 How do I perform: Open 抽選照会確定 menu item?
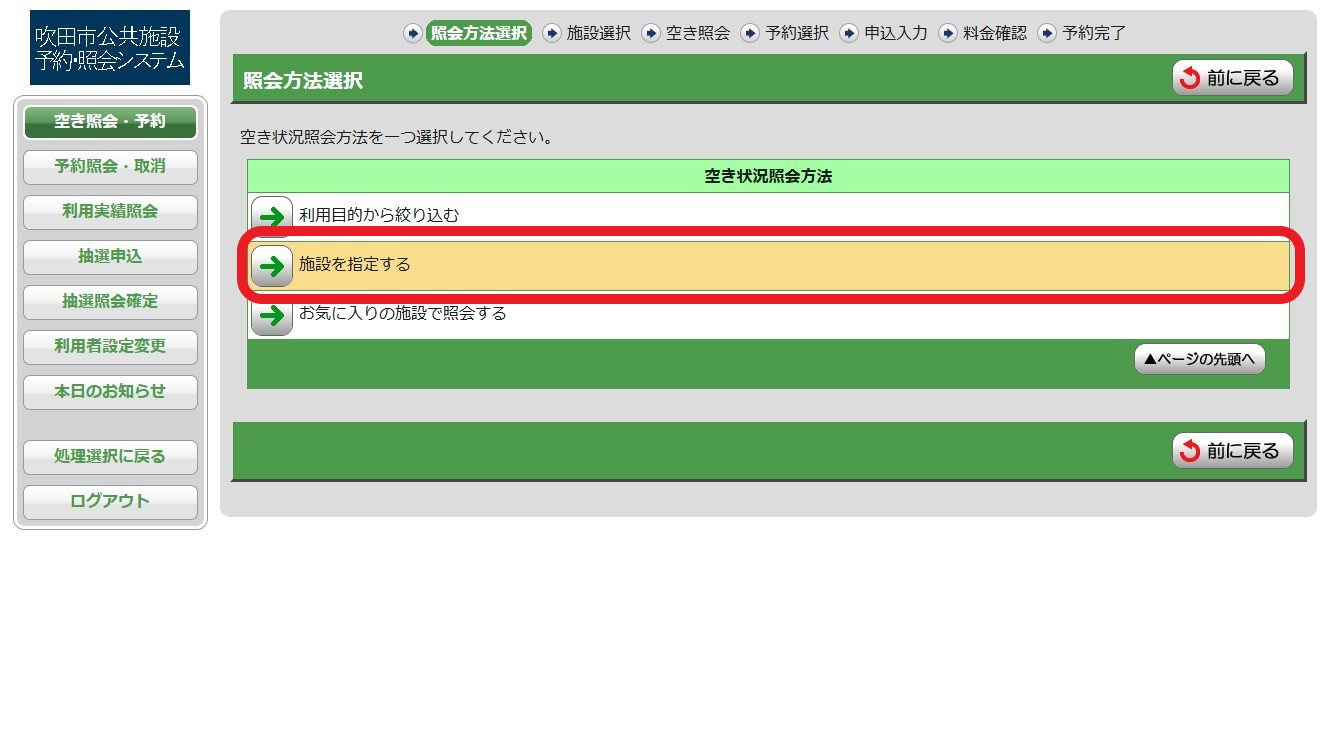[110, 302]
